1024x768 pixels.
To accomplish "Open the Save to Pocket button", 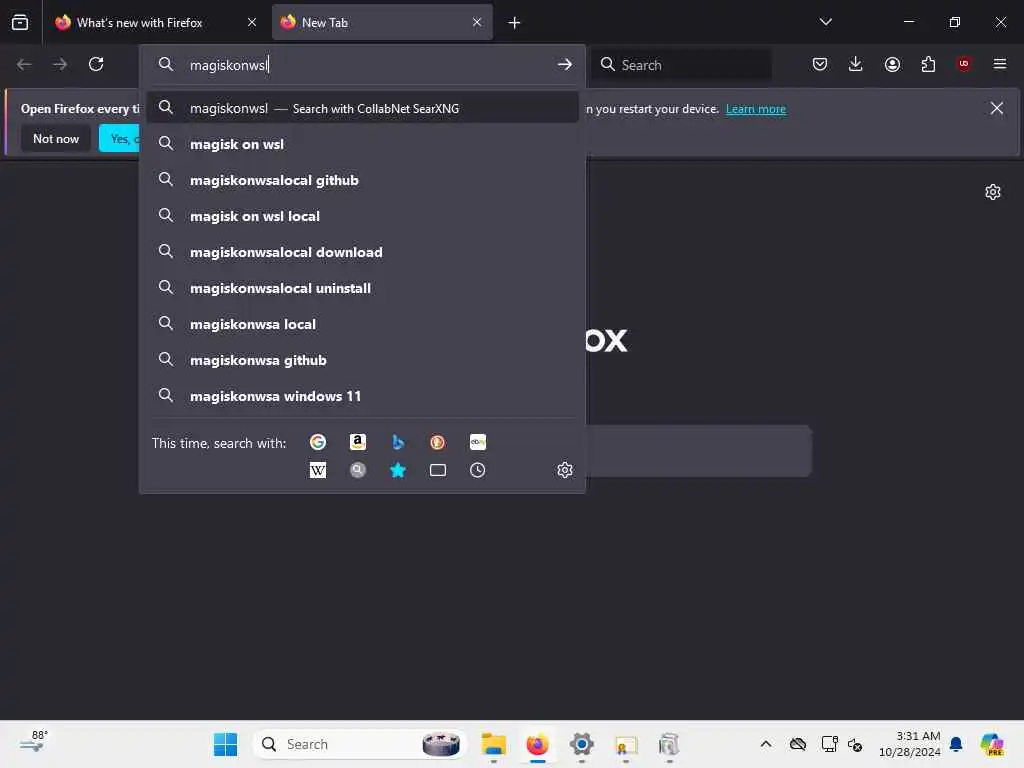I will click(820, 64).
